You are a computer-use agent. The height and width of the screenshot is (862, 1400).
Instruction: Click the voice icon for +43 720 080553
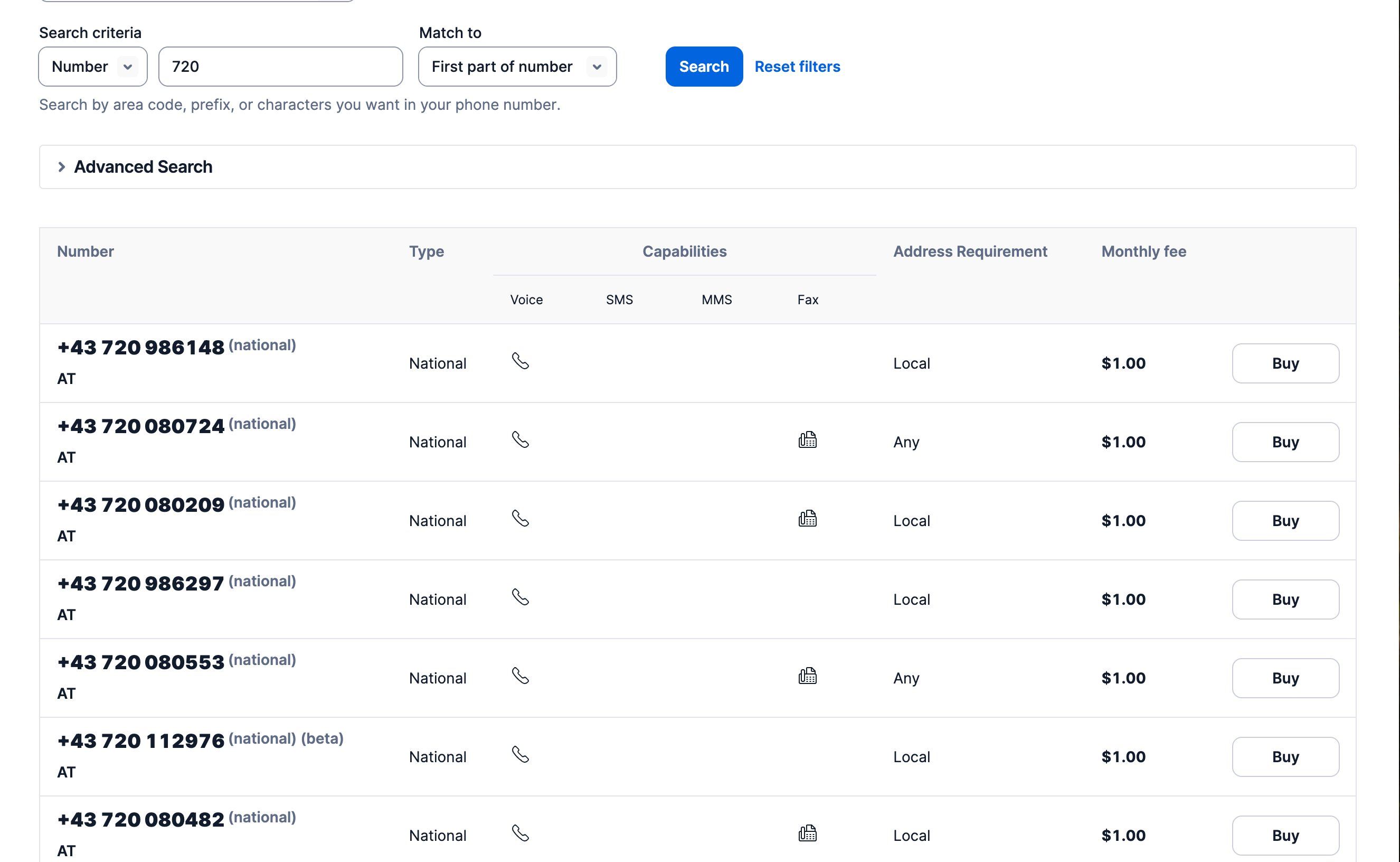(519, 676)
